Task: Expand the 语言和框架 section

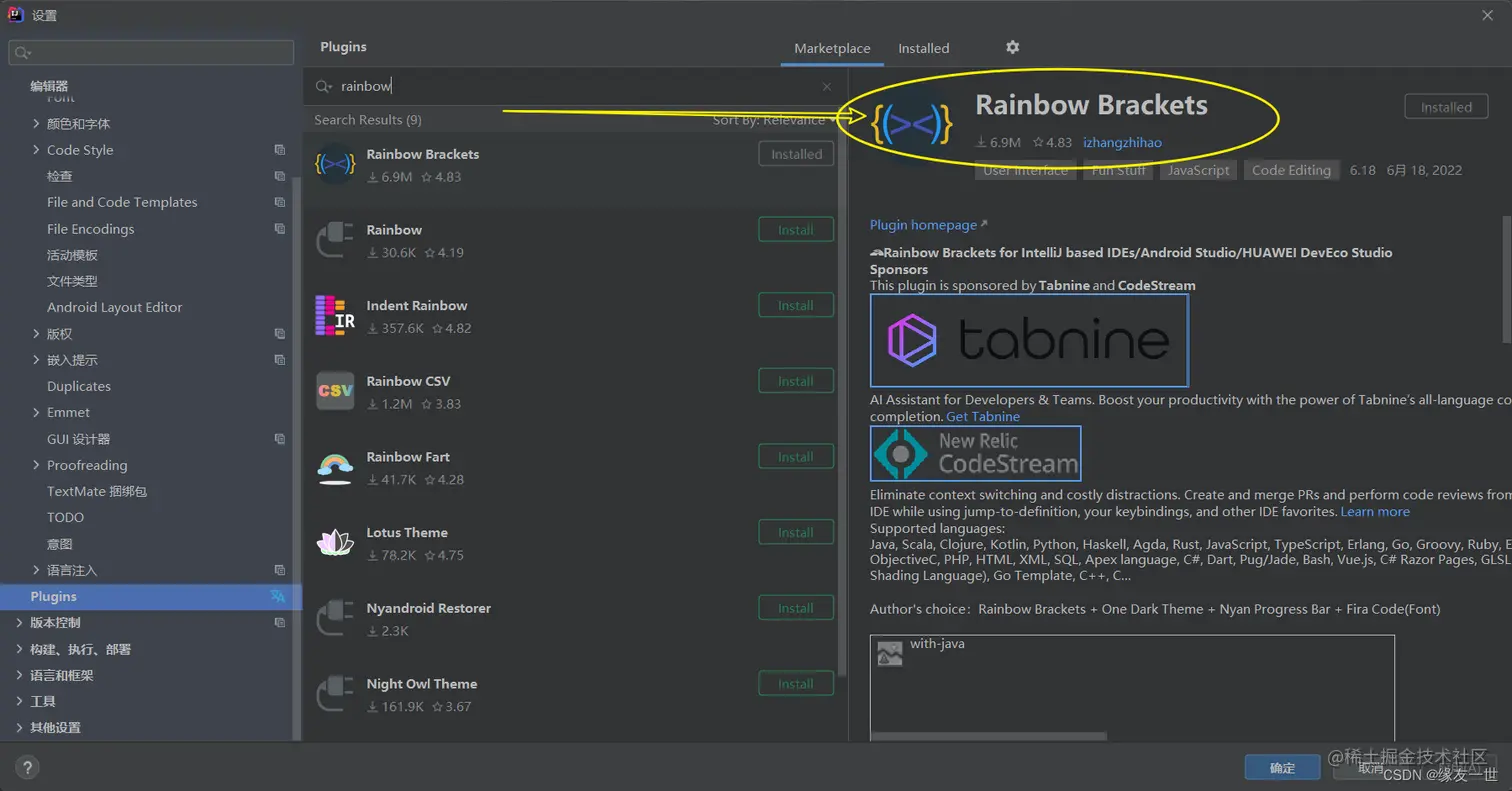Action: tap(20, 675)
